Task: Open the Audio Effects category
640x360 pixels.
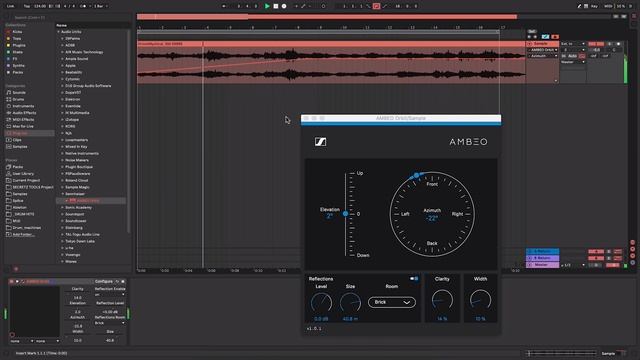Action: (24, 113)
